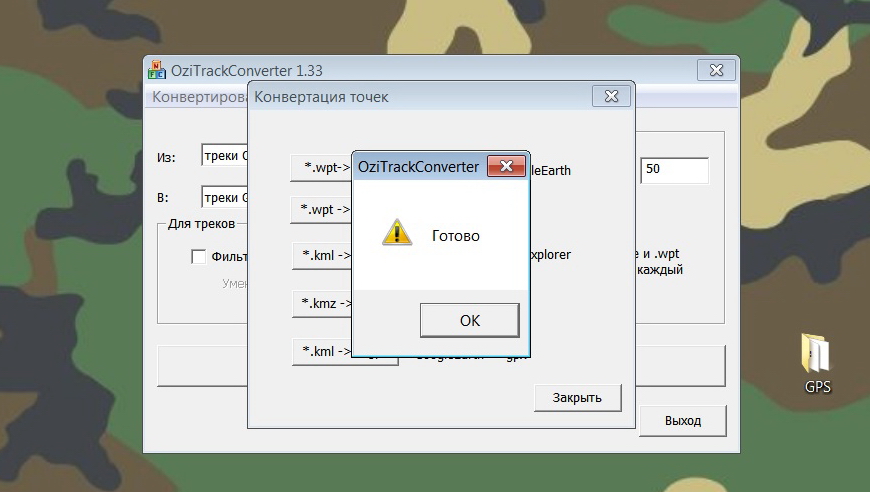Toggle the Фильтр checkbox in Для треков
The width and height of the screenshot is (870, 492).
point(199,256)
